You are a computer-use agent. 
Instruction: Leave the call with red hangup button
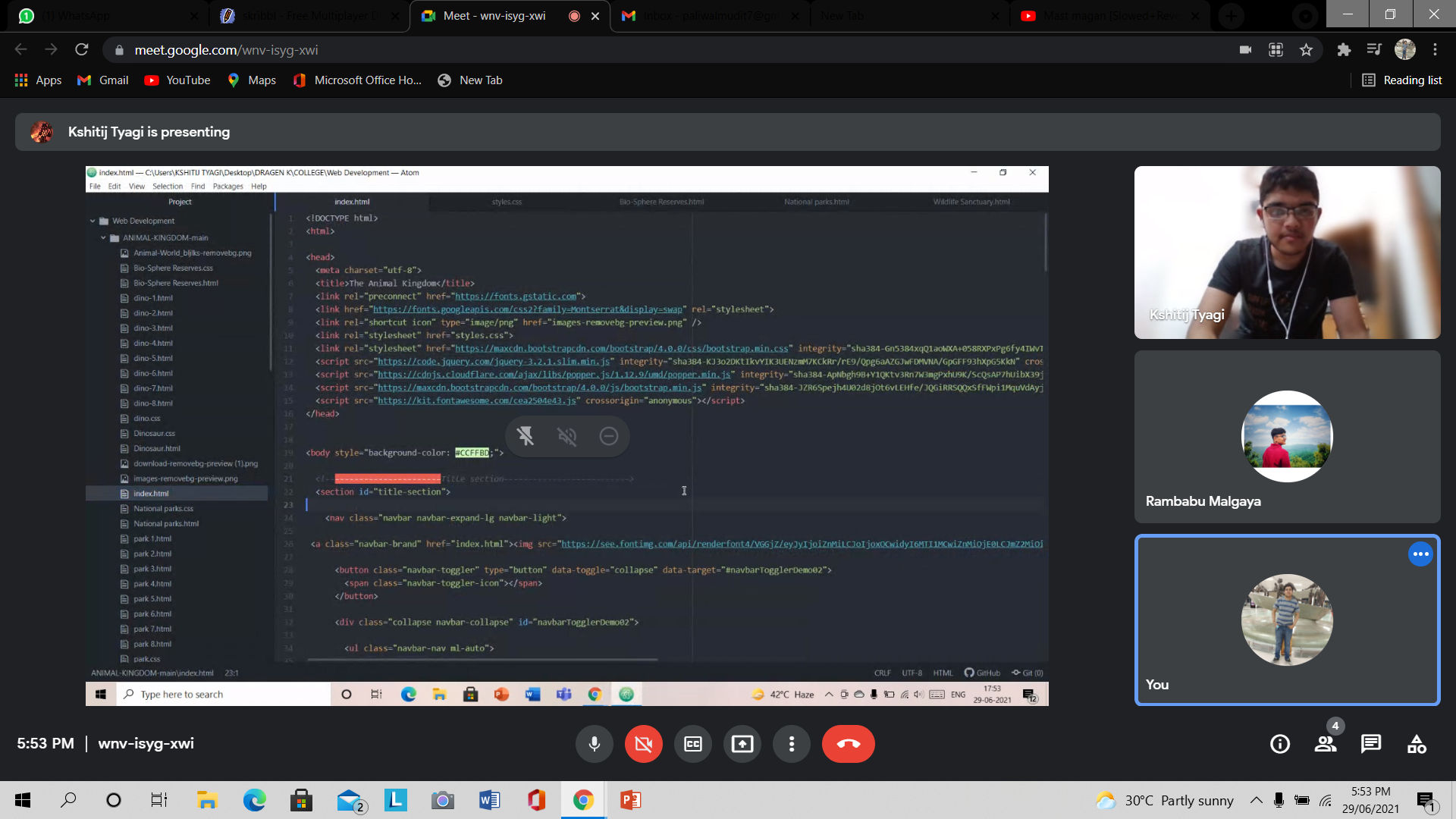848,744
